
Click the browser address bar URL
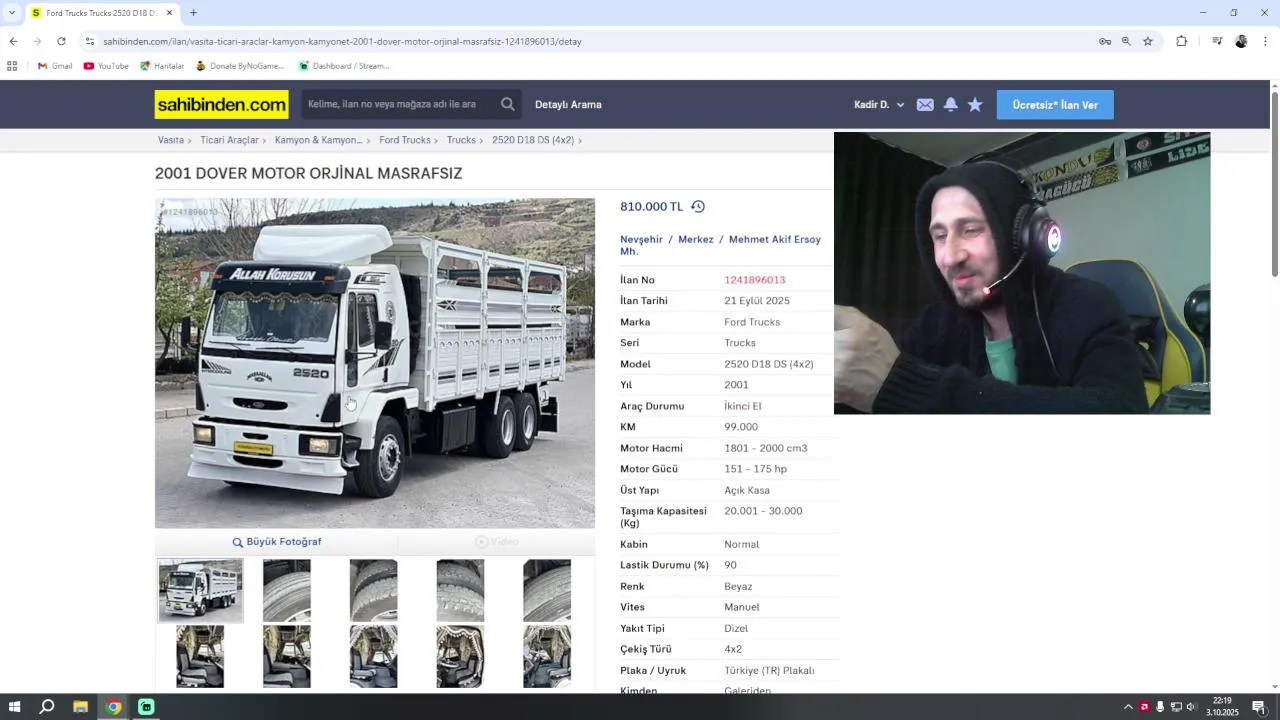(342, 42)
